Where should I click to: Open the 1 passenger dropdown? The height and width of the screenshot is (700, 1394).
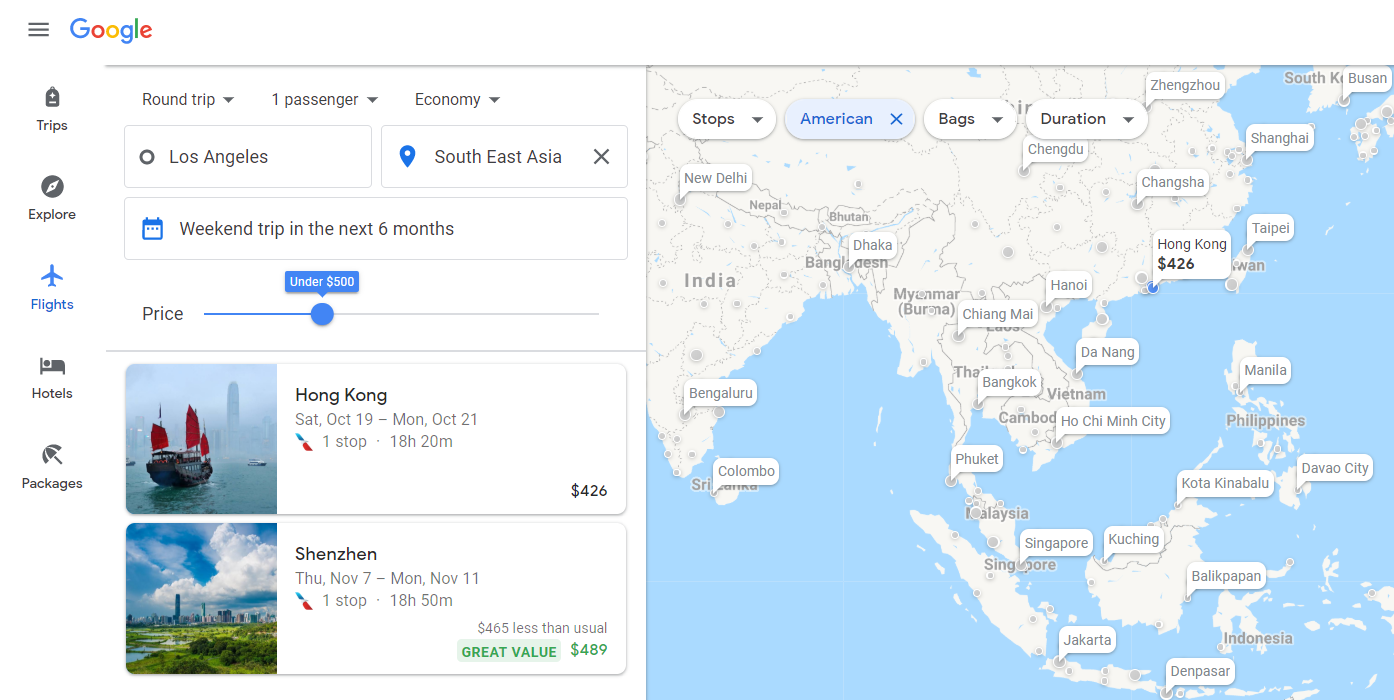(x=325, y=100)
